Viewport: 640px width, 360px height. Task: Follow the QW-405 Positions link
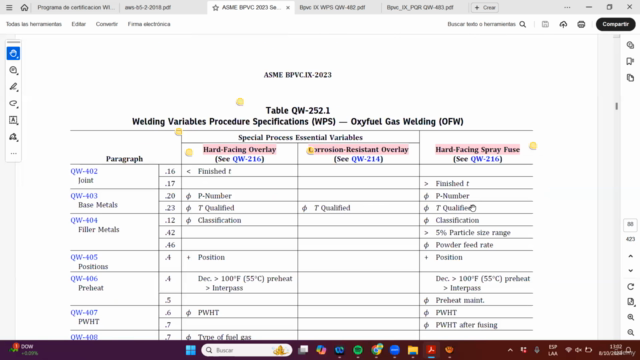click(84, 257)
